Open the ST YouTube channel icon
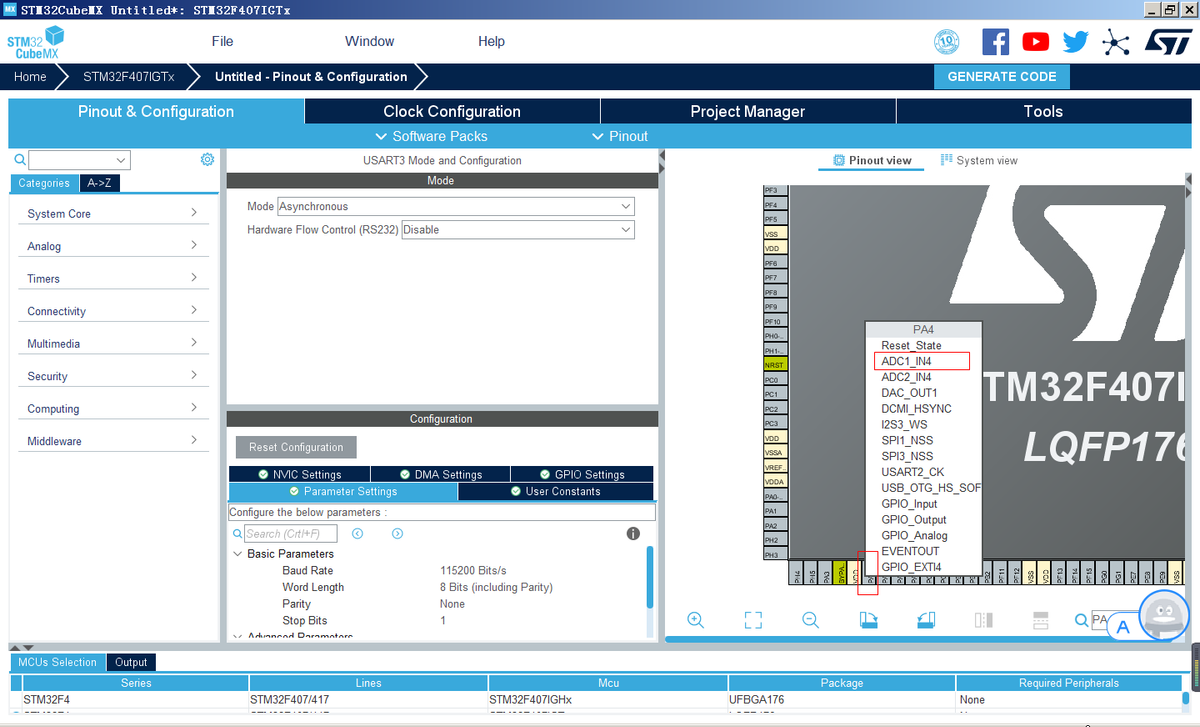This screenshot has width=1200, height=727. click(1036, 41)
